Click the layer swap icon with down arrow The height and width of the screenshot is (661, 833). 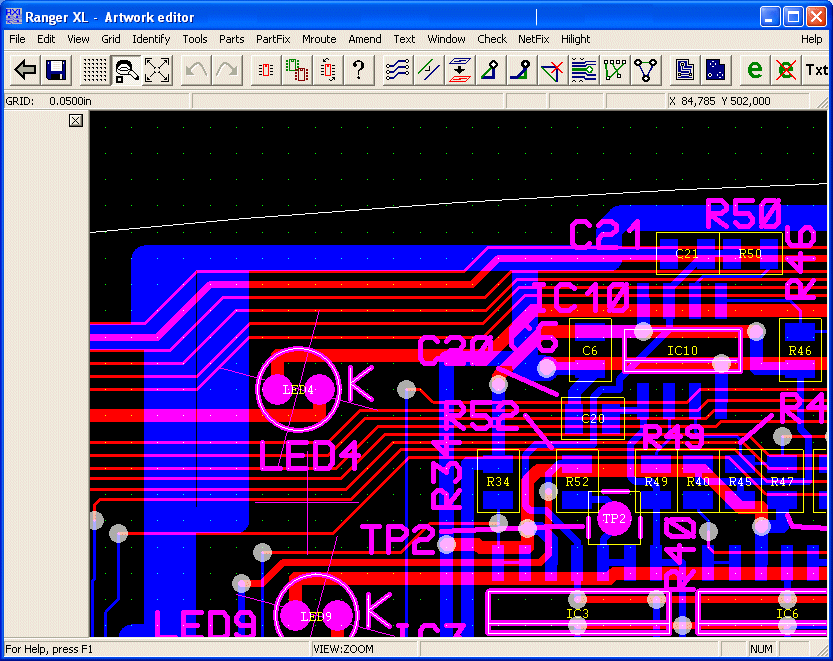coord(459,70)
